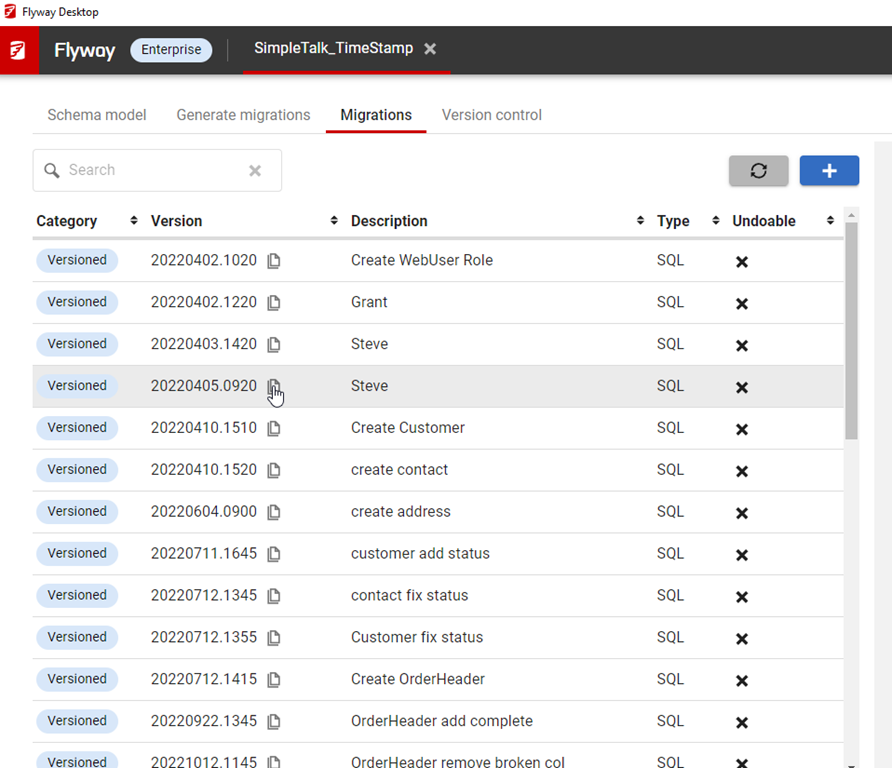Close the SimpleTalk_TimeStamp project tab
This screenshot has width=892, height=768.
[x=430, y=49]
